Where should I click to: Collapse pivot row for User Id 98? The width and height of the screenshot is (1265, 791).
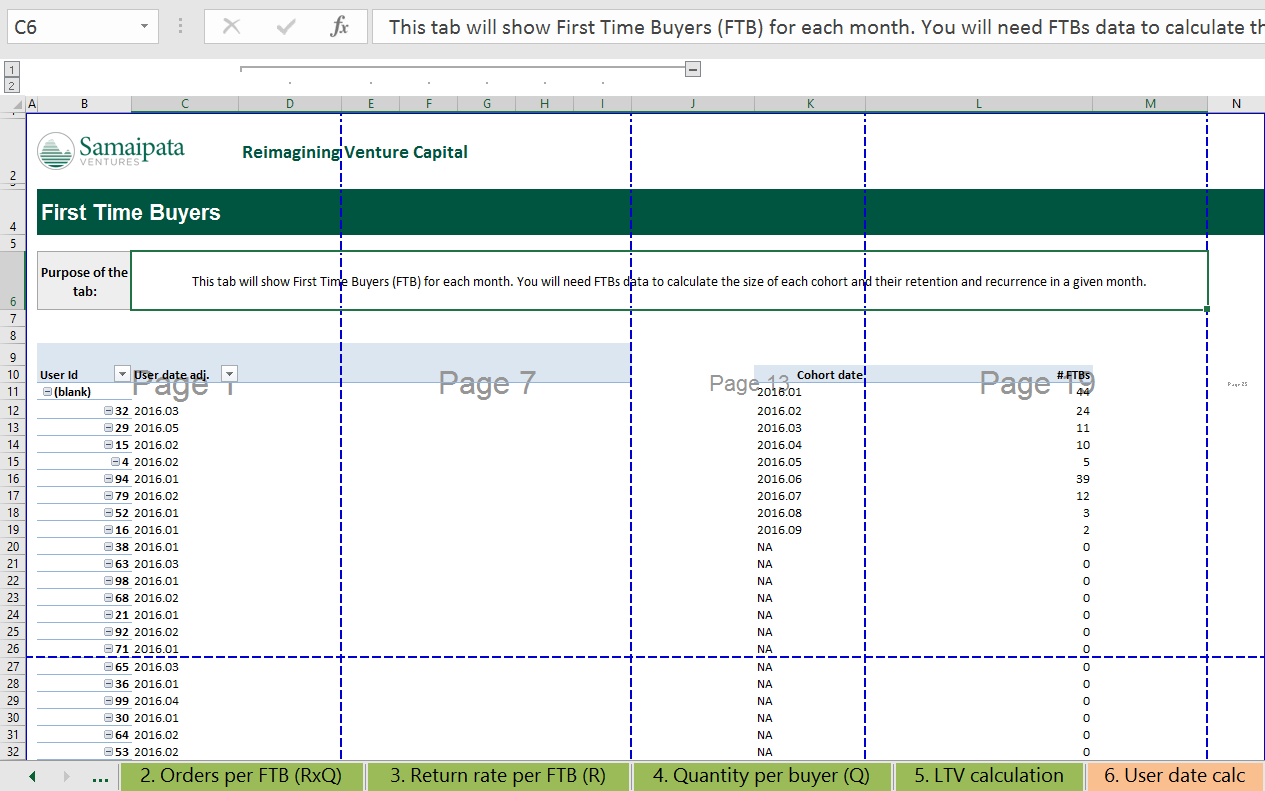click(x=109, y=581)
